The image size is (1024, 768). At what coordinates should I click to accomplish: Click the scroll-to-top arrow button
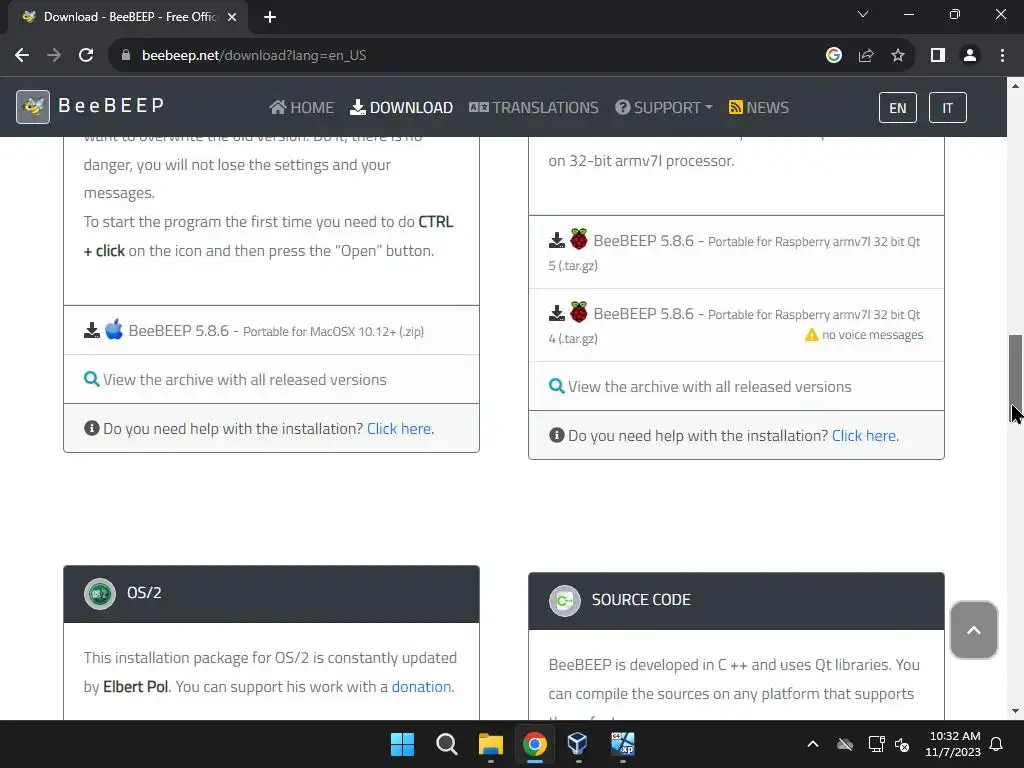[974, 630]
